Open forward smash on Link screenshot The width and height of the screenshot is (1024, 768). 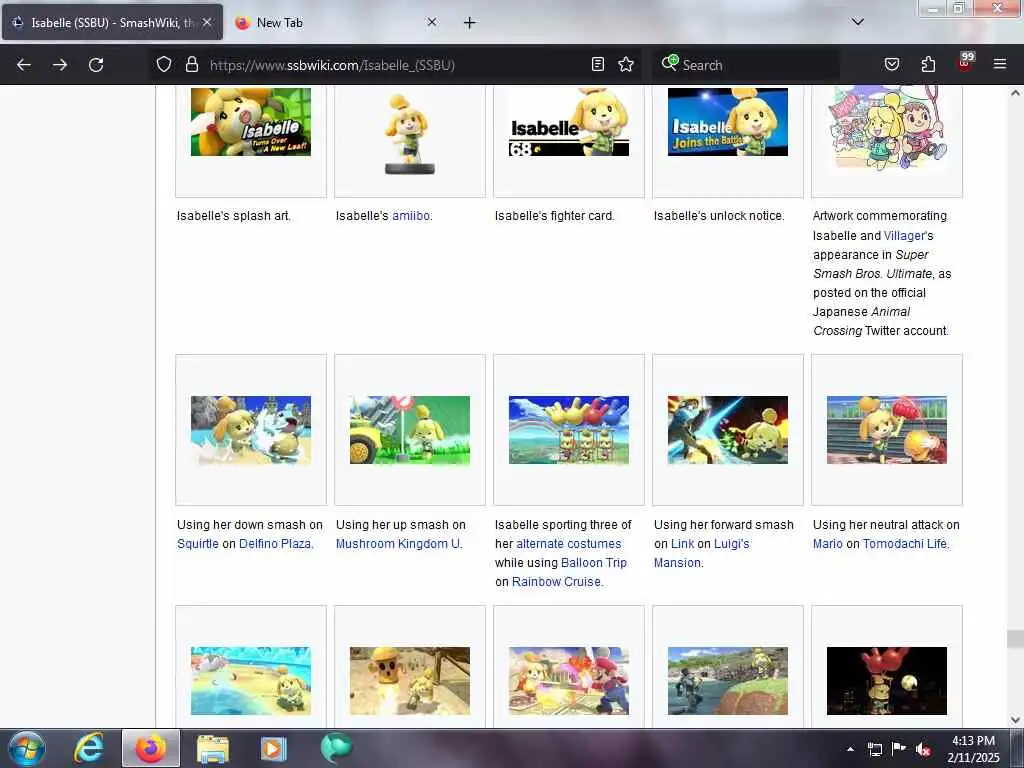728,430
